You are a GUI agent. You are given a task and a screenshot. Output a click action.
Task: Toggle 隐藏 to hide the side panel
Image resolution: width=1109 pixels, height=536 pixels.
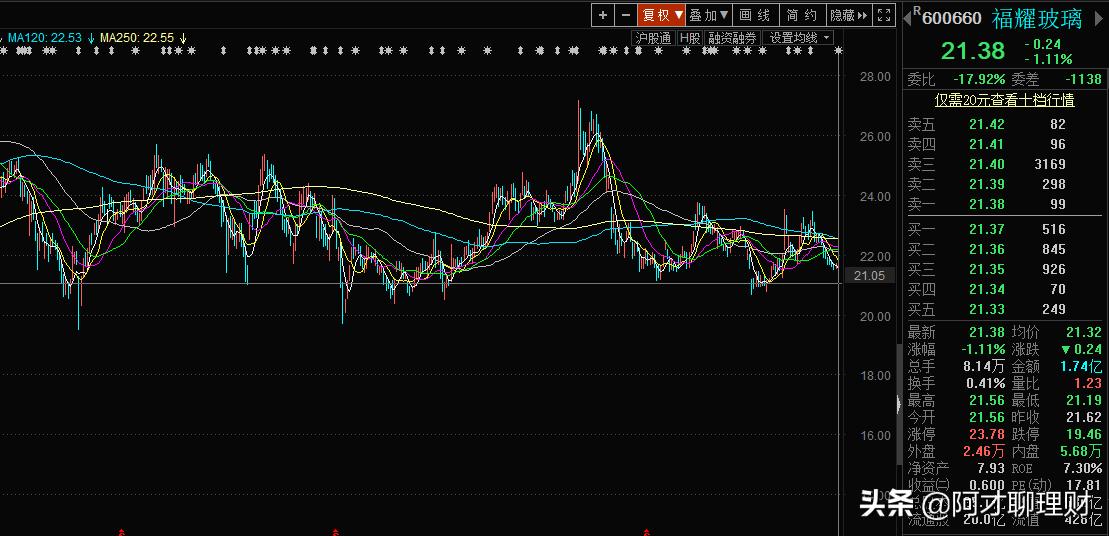pos(849,15)
